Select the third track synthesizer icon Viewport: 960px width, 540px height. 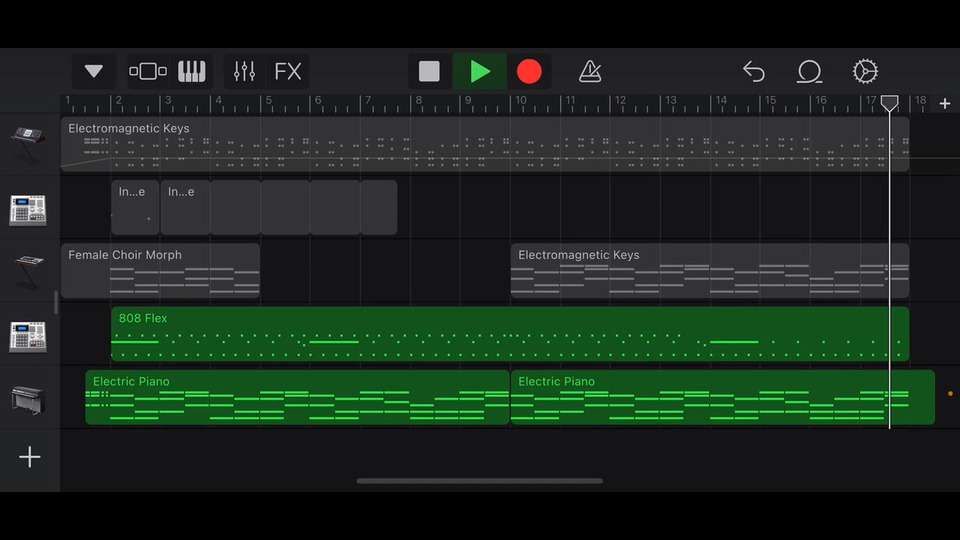point(28,272)
